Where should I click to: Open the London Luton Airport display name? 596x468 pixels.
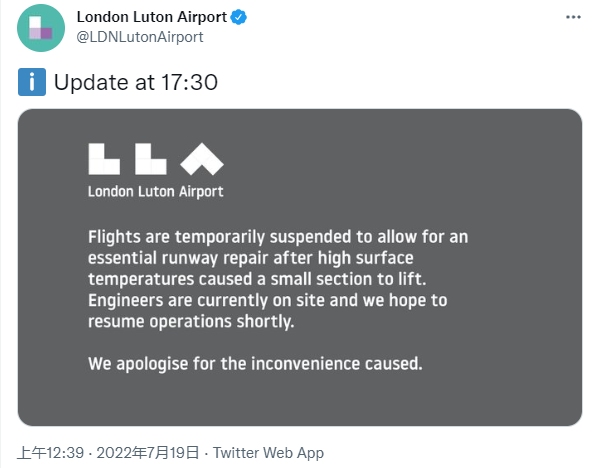(x=152, y=17)
